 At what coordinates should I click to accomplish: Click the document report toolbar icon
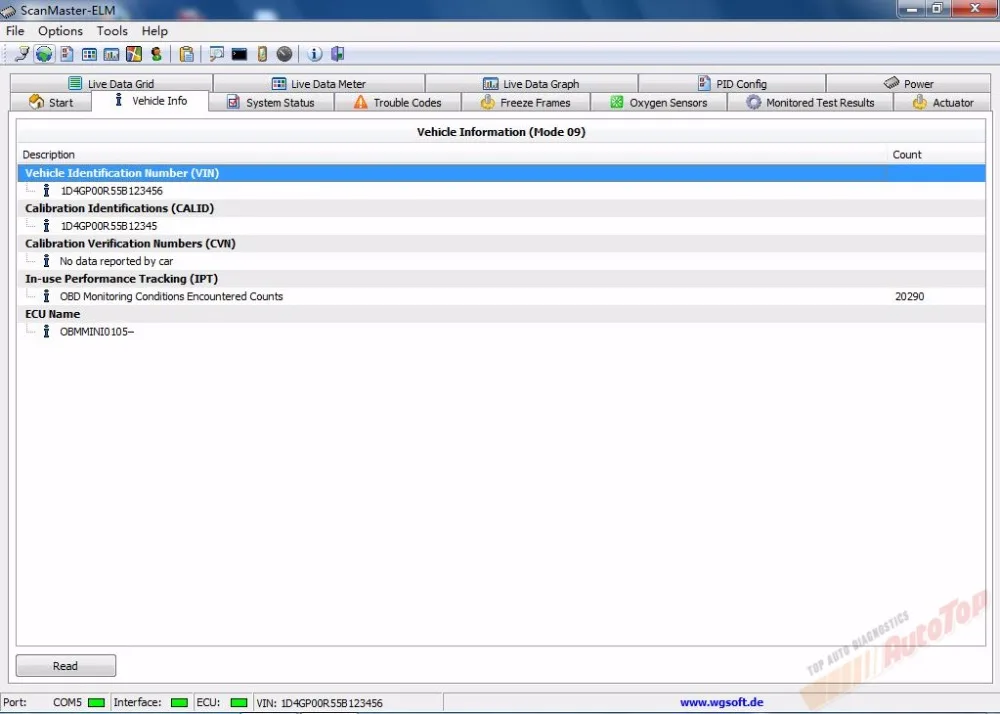pyautogui.click(x=66, y=54)
